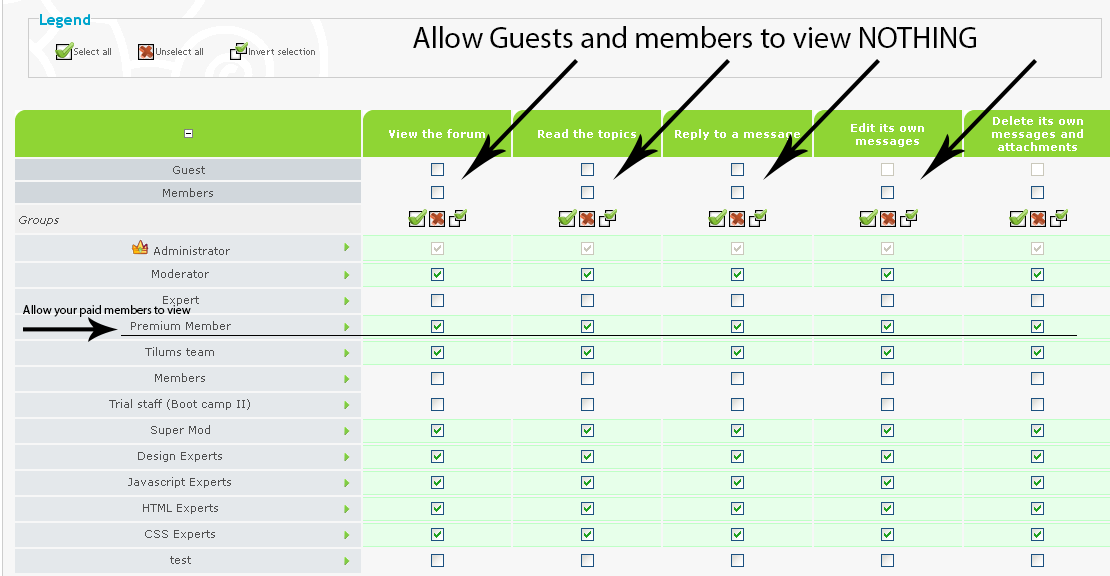The image size is (1110, 576).
Task: Click the Administrator crown icon
Action: [140, 248]
